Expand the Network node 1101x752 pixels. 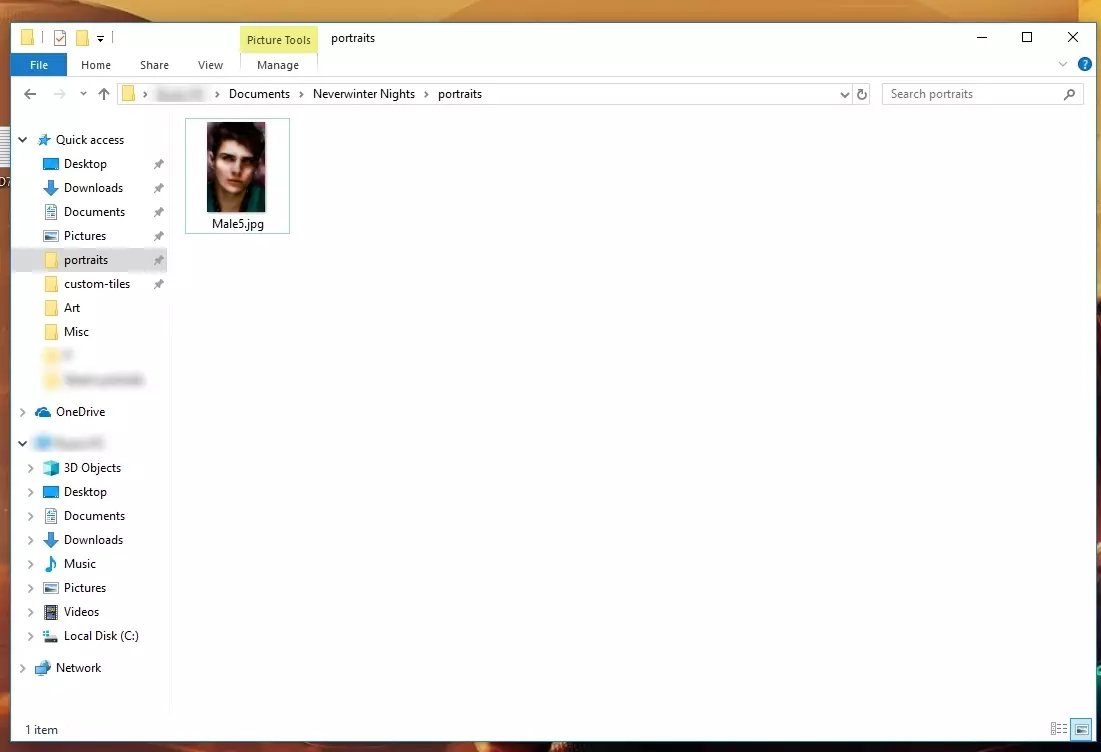[x=22, y=668]
